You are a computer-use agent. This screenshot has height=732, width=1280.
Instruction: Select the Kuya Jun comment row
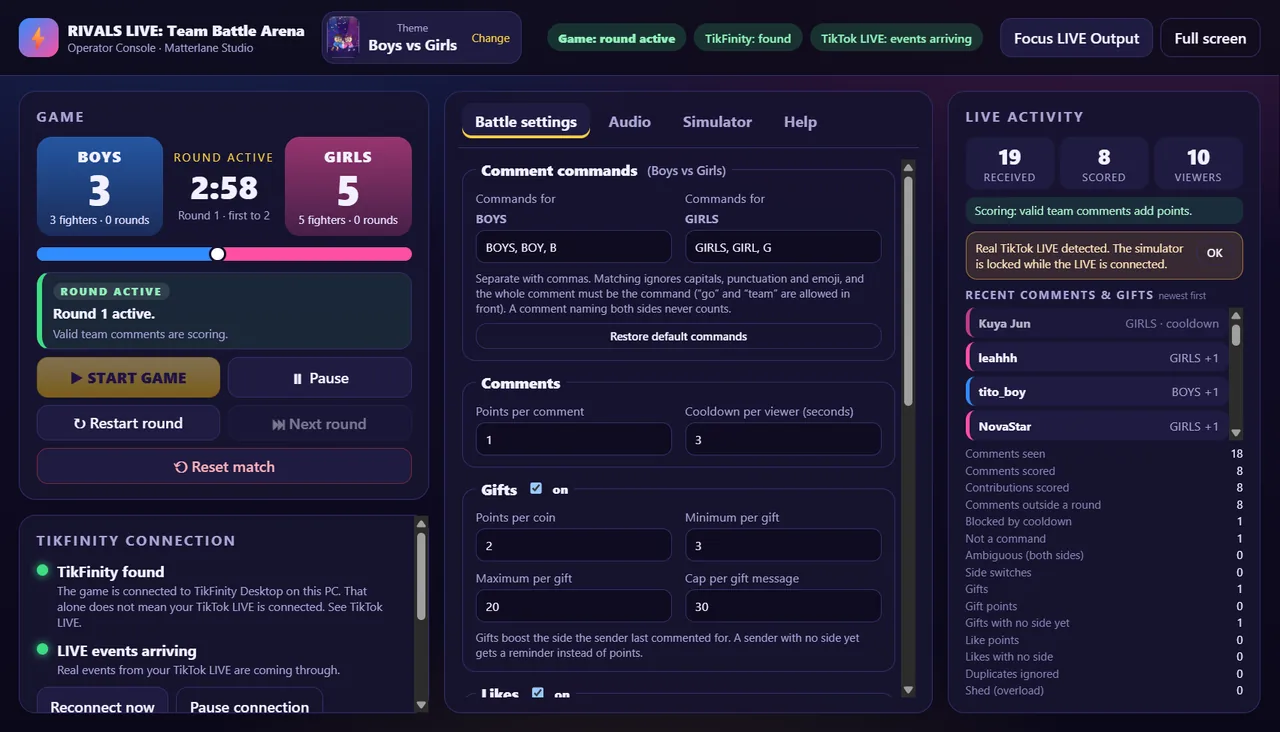pos(1096,323)
